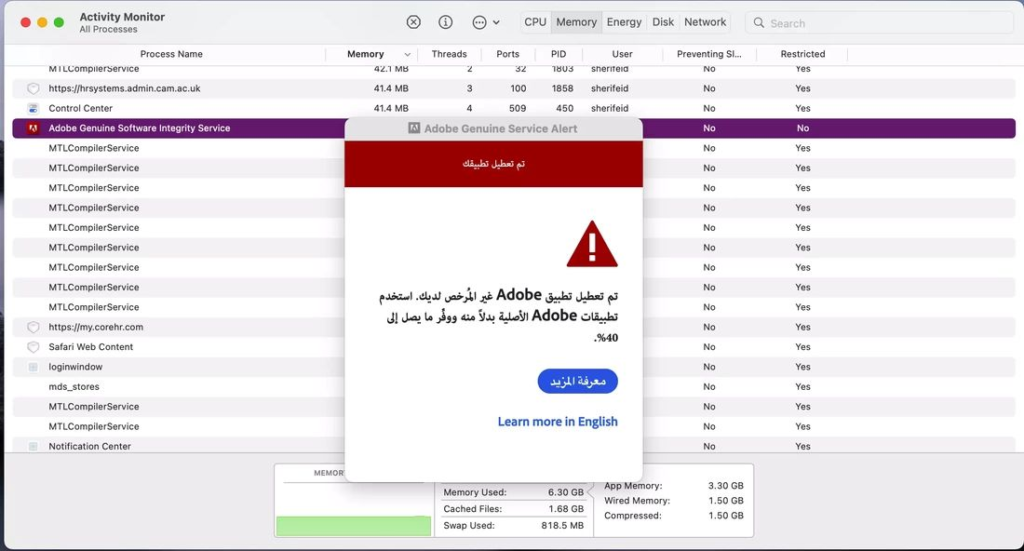Switch to the Disk tab
This screenshot has width=1024, height=551.
[663, 22]
